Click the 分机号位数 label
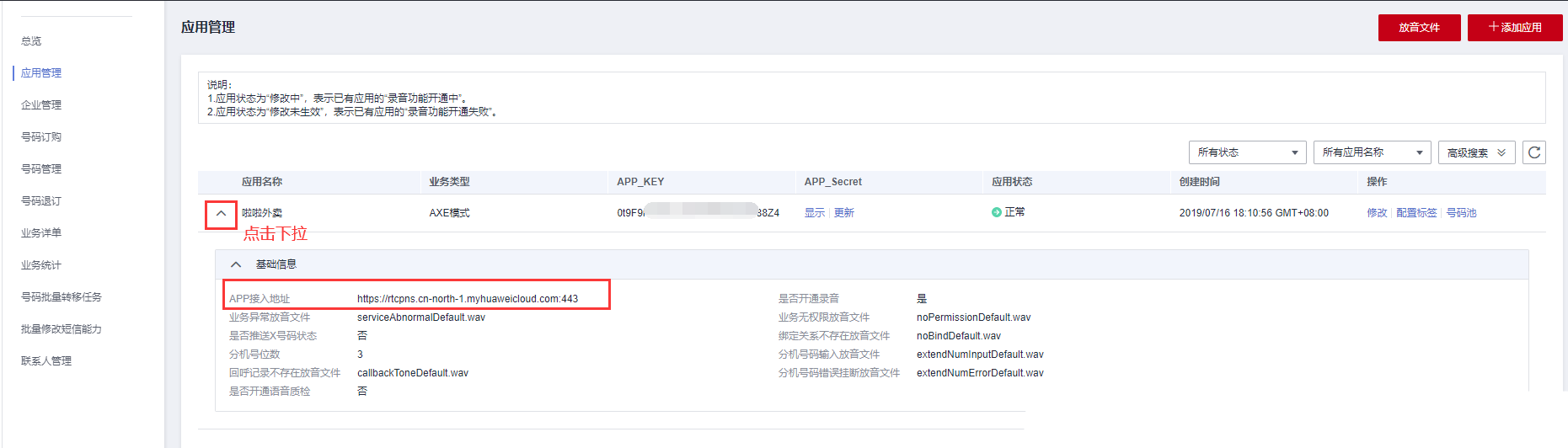 coord(254,355)
